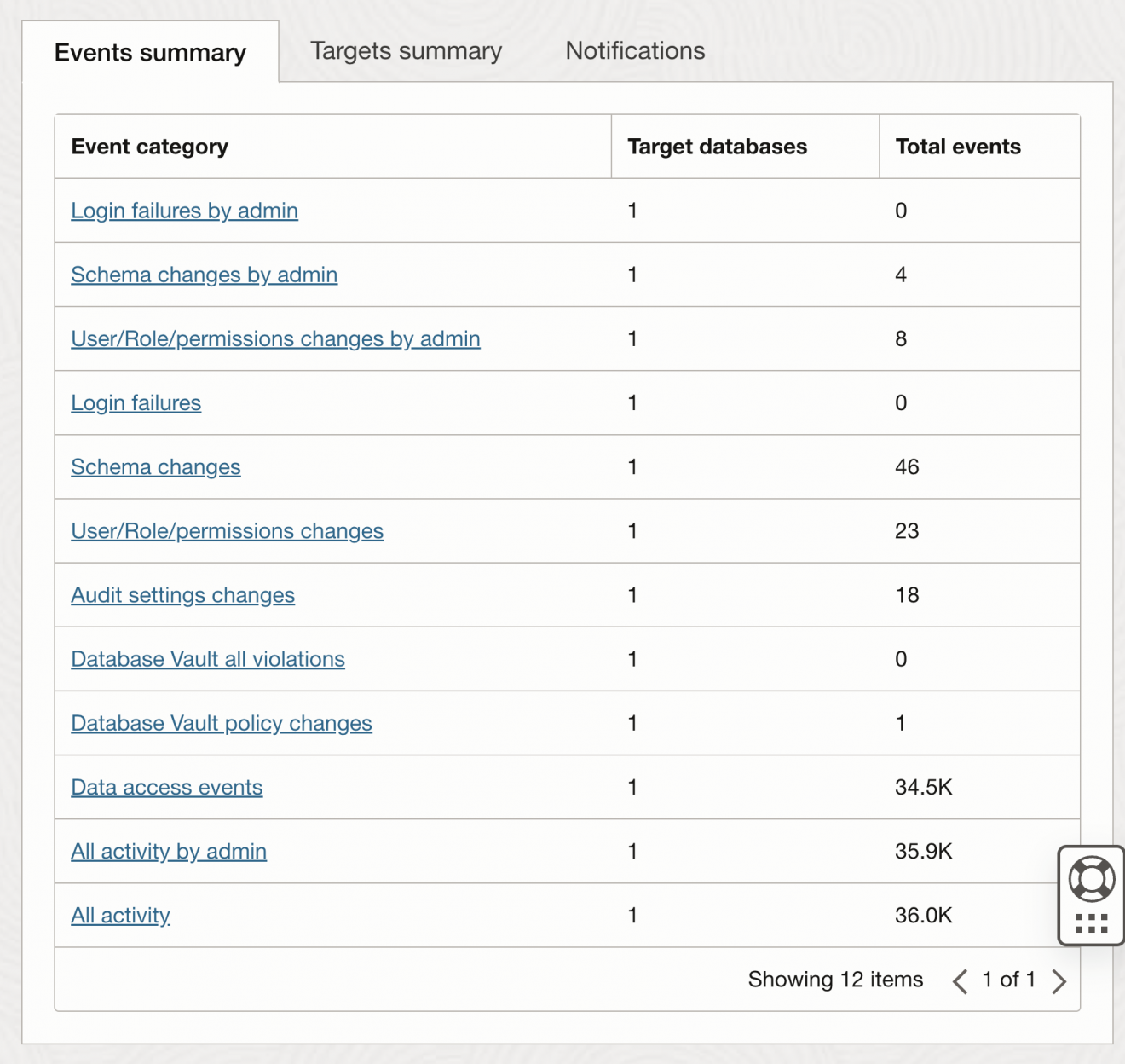Click the grid apps launcher icon
Image resolution: width=1125 pixels, height=1064 pixels.
(x=1089, y=923)
